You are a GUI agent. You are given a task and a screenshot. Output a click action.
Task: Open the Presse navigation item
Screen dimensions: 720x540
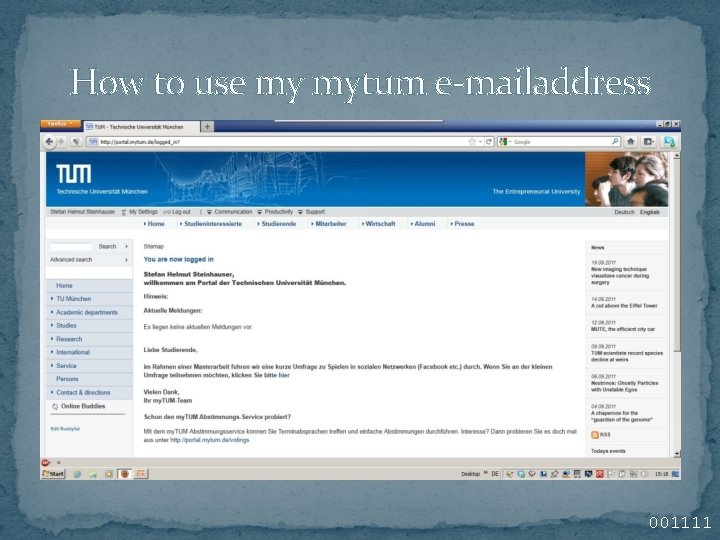coord(464,224)
